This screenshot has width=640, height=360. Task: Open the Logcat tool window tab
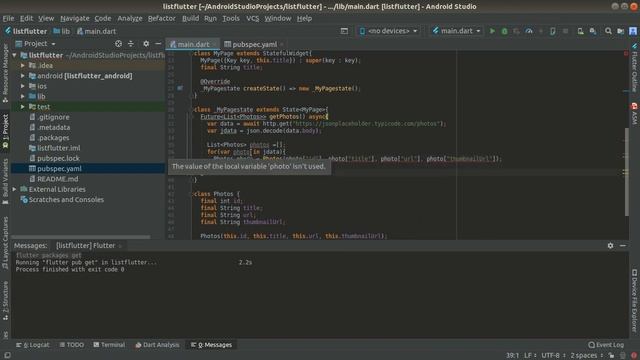click(33, 345)
